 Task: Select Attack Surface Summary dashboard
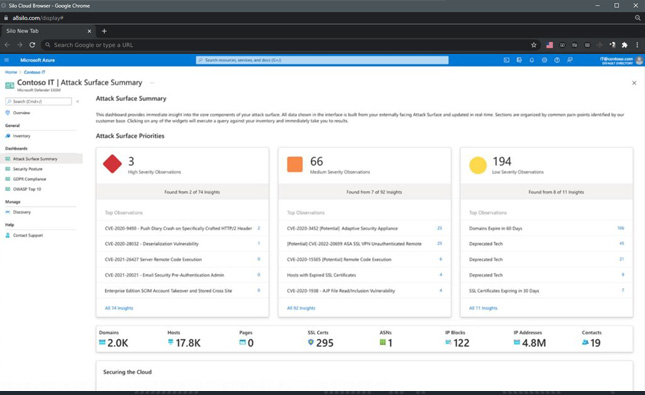point(41,159)
